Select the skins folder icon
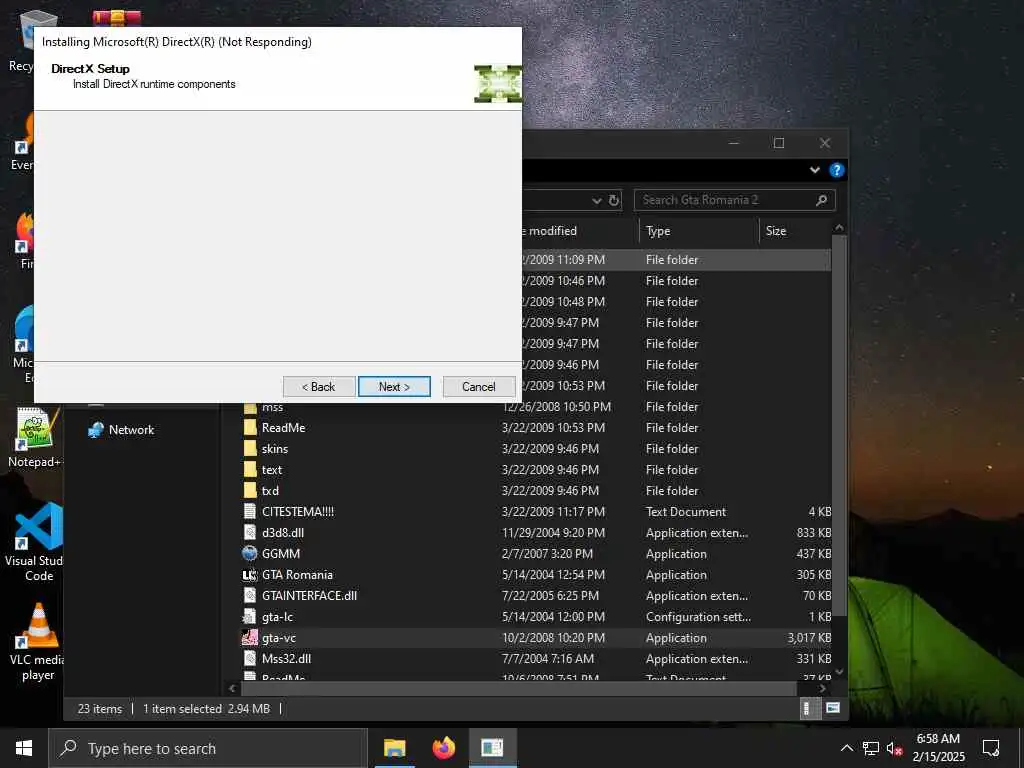1024x768 pixels. pyautogui.click(x=249, y=449)
